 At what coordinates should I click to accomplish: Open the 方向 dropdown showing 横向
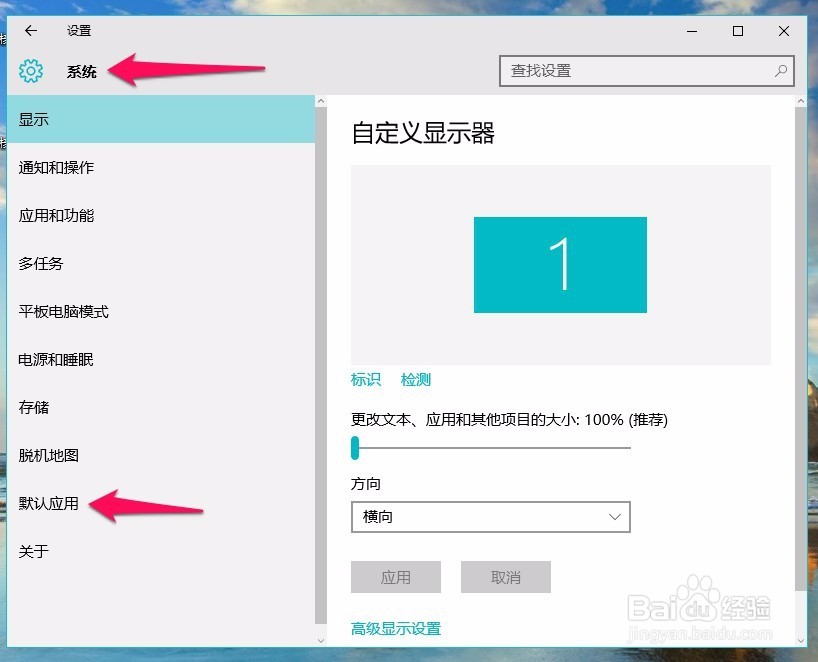click(490, 517)
